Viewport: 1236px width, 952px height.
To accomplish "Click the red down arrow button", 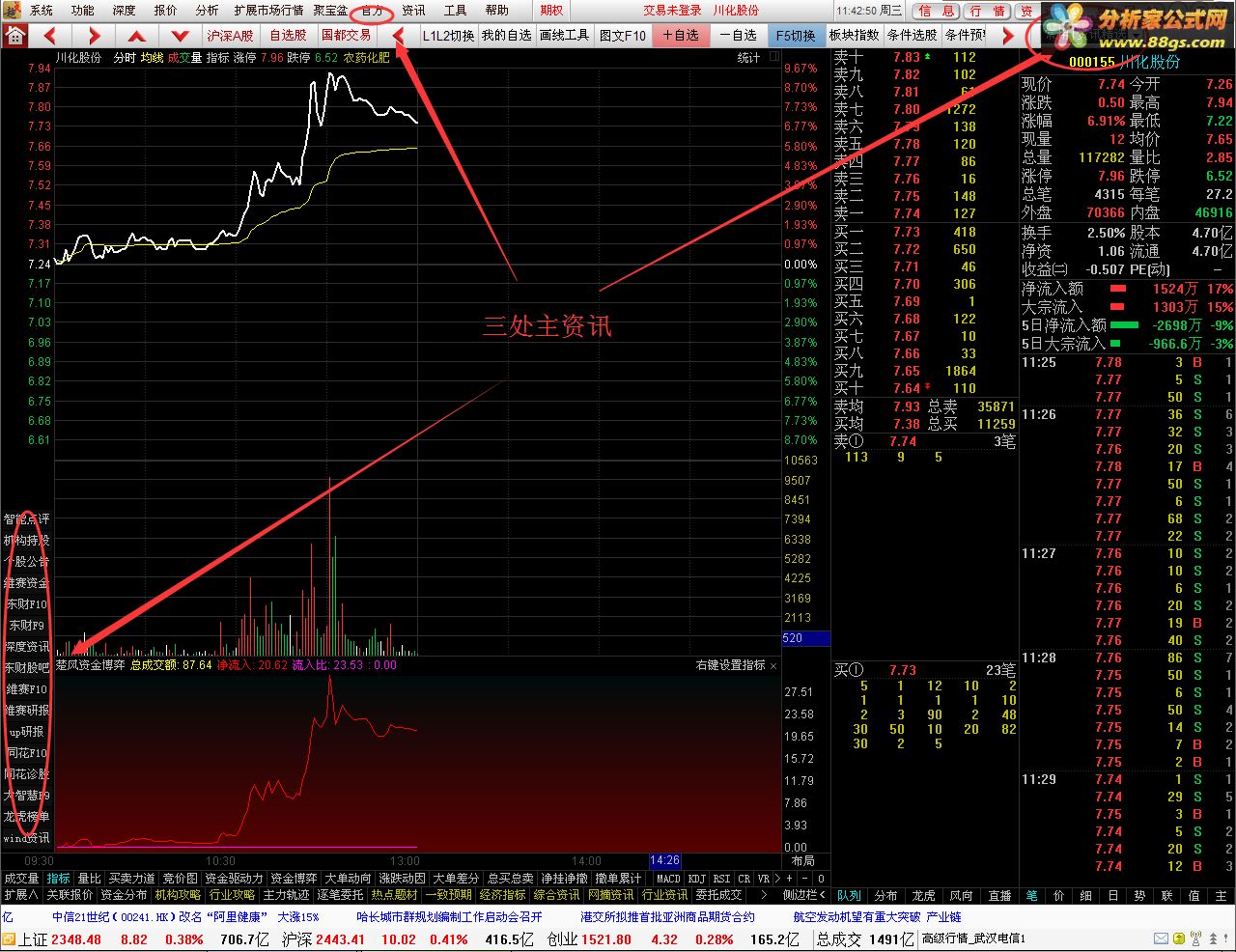I will (x=181, y=36).
